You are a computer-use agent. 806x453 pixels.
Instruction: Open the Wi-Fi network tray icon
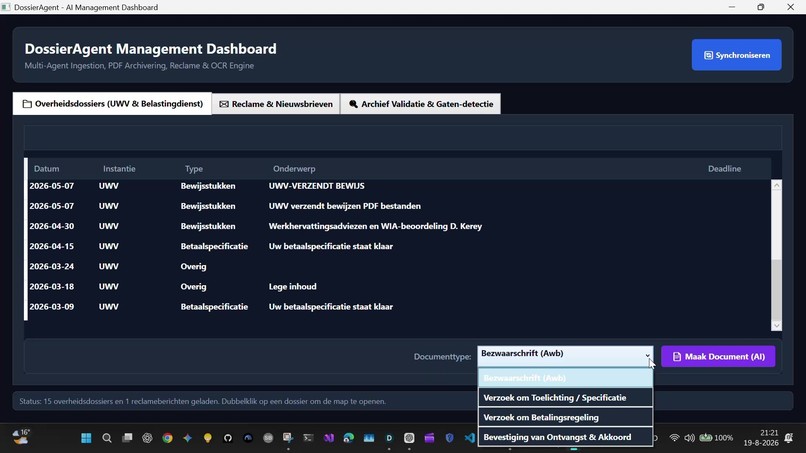click(674, 438)
